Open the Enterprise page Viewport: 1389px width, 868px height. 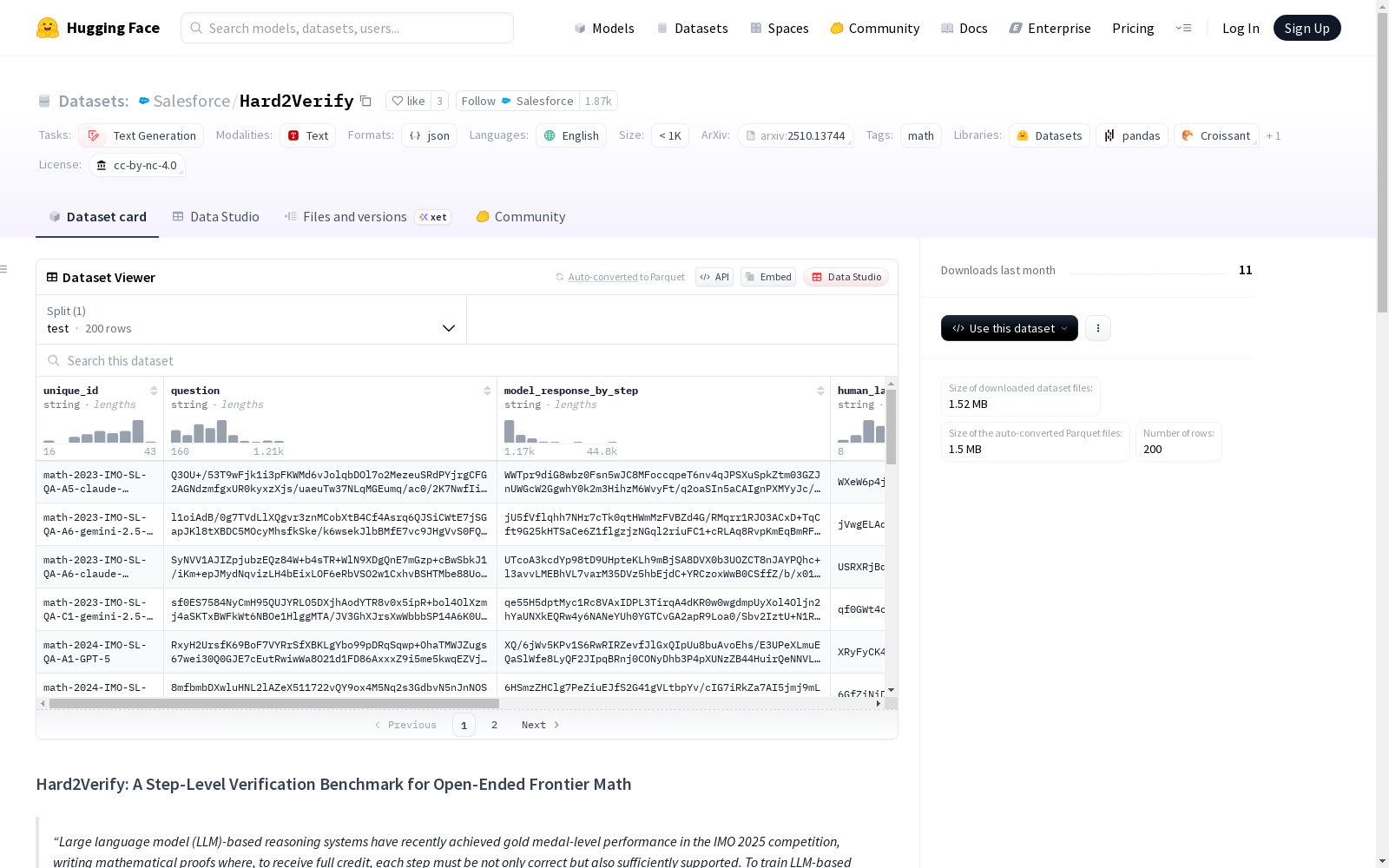pyautogui.click(x=1050, y=28)
